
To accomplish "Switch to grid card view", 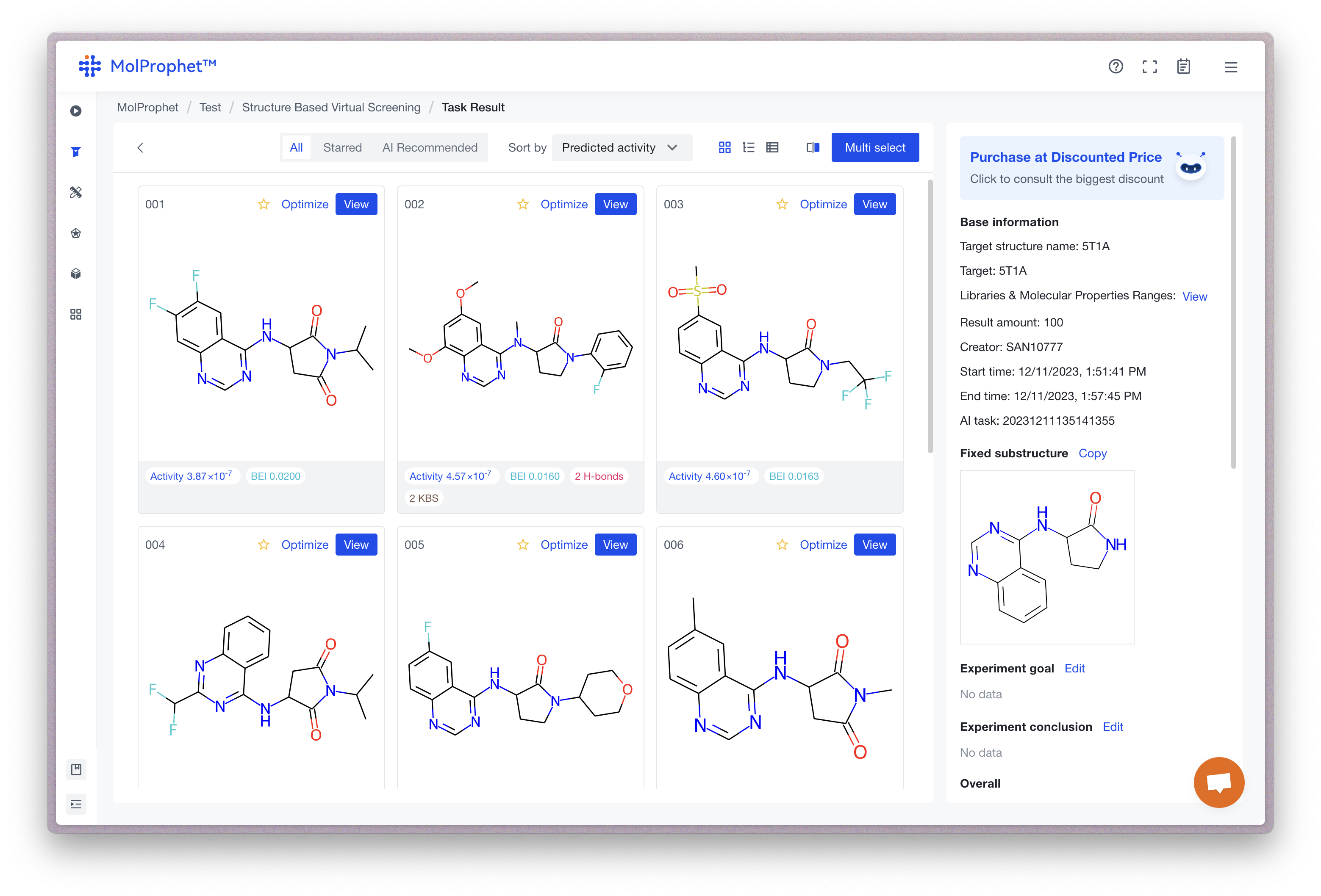I will [x=725, y=148].
